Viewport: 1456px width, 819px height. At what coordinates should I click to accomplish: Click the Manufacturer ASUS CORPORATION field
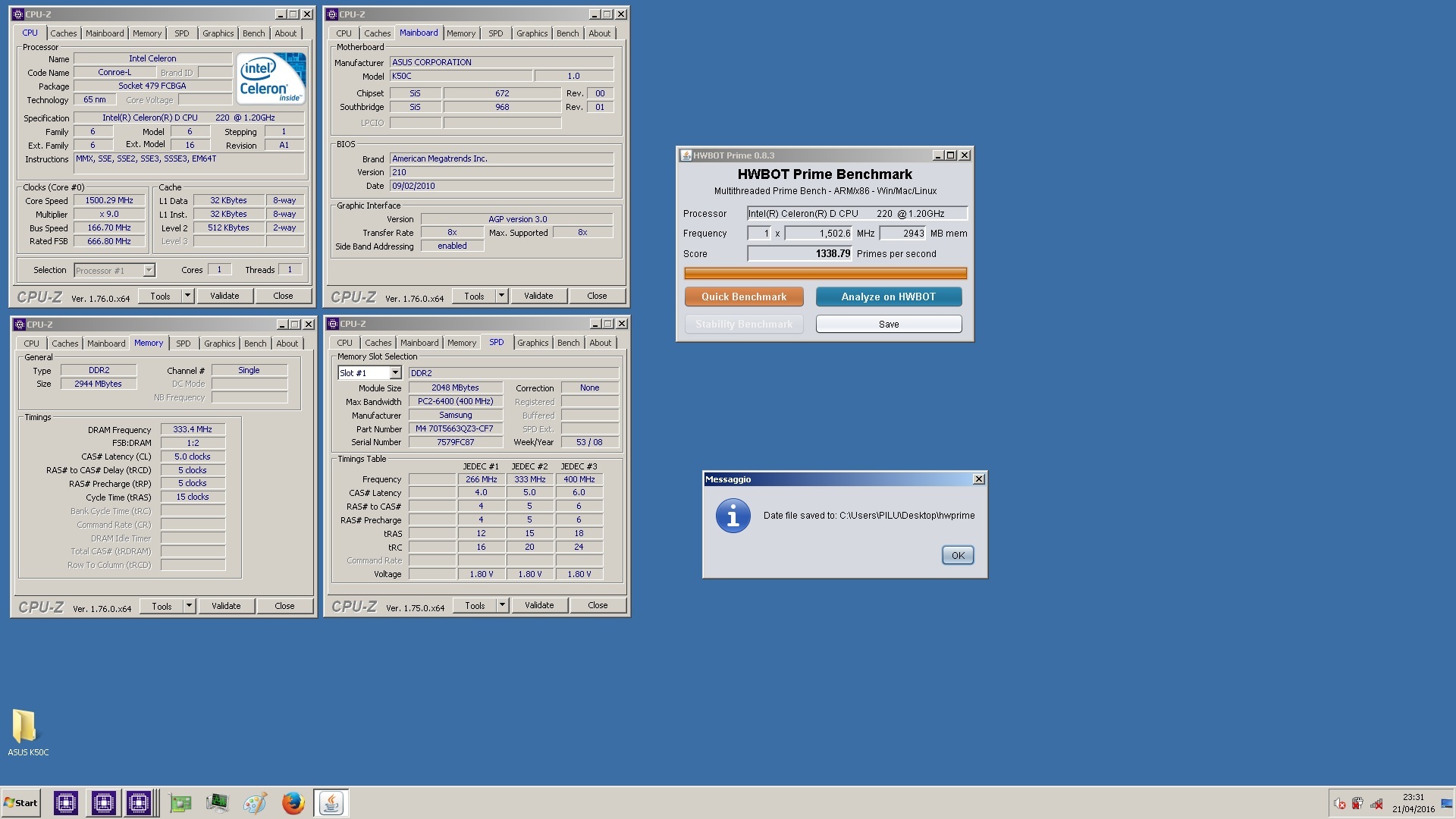501,62
